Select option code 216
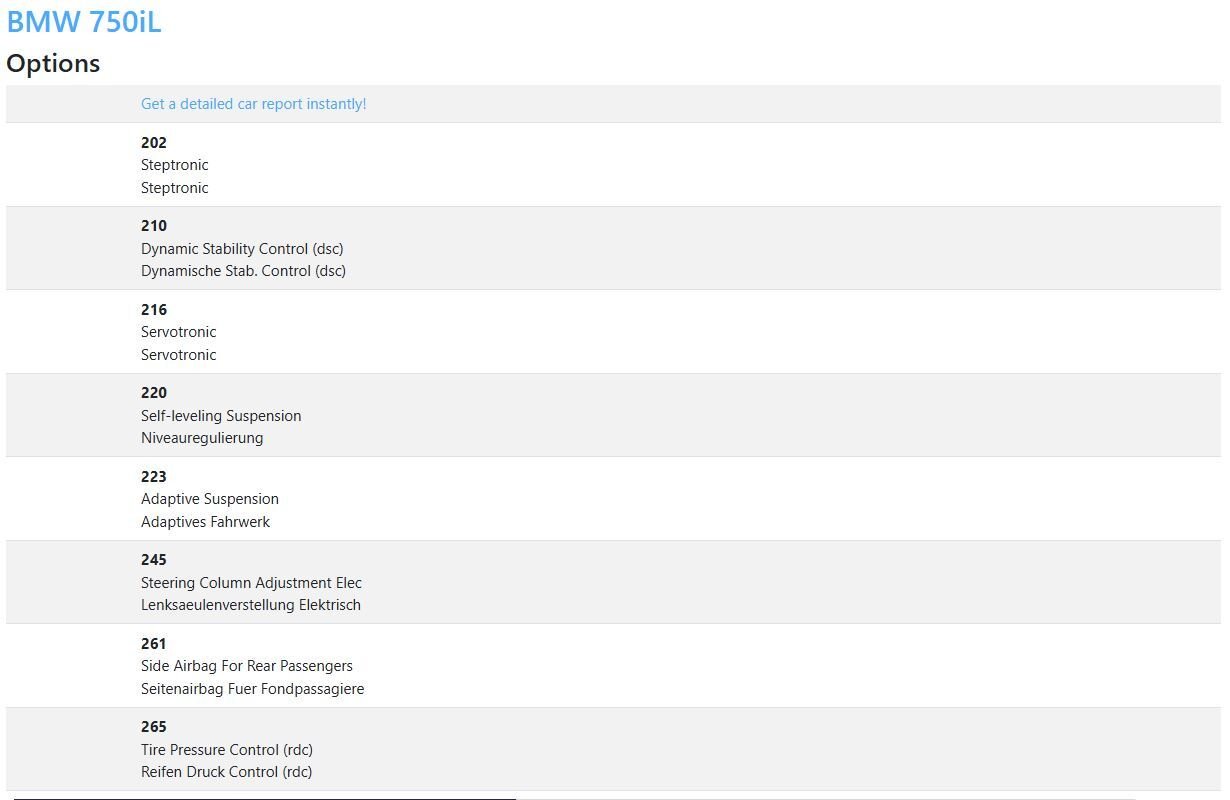This screenshot has height=800, width=1230. pos(154,310)
